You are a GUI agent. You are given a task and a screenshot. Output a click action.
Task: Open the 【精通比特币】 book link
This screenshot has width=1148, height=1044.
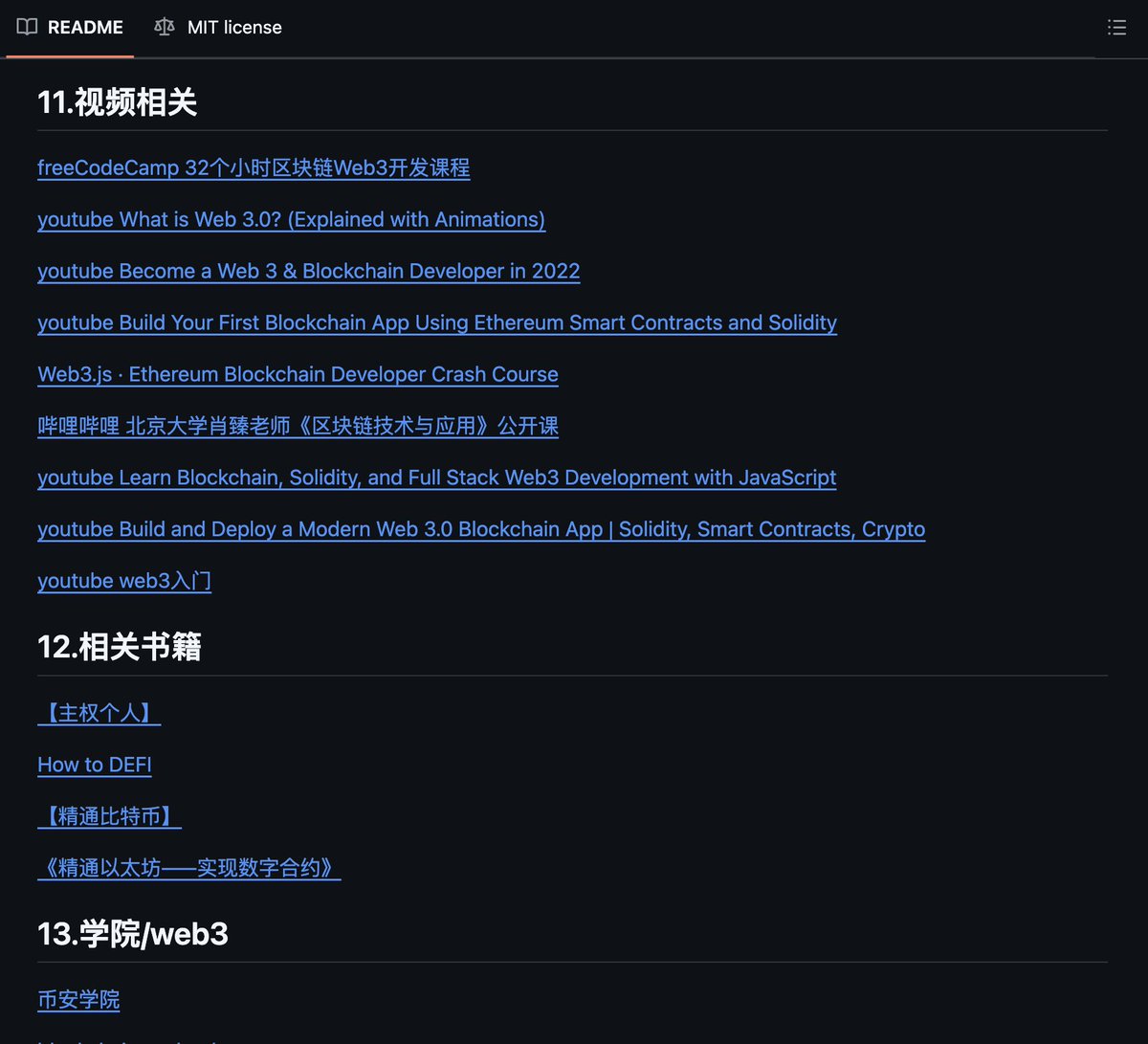109,816
